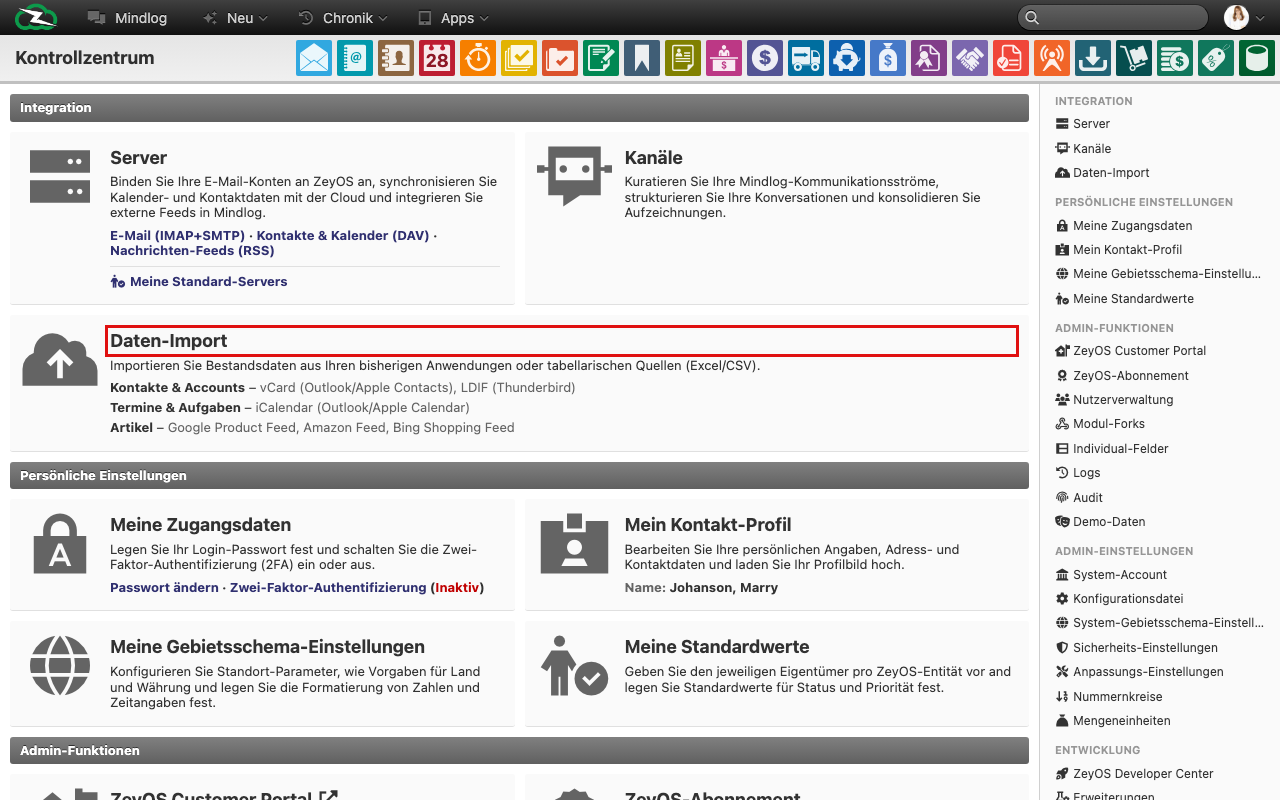The width and height of the screenshot is (1280, 800).
Task: Open the dark blue download tray icon
Action: 1093,58
